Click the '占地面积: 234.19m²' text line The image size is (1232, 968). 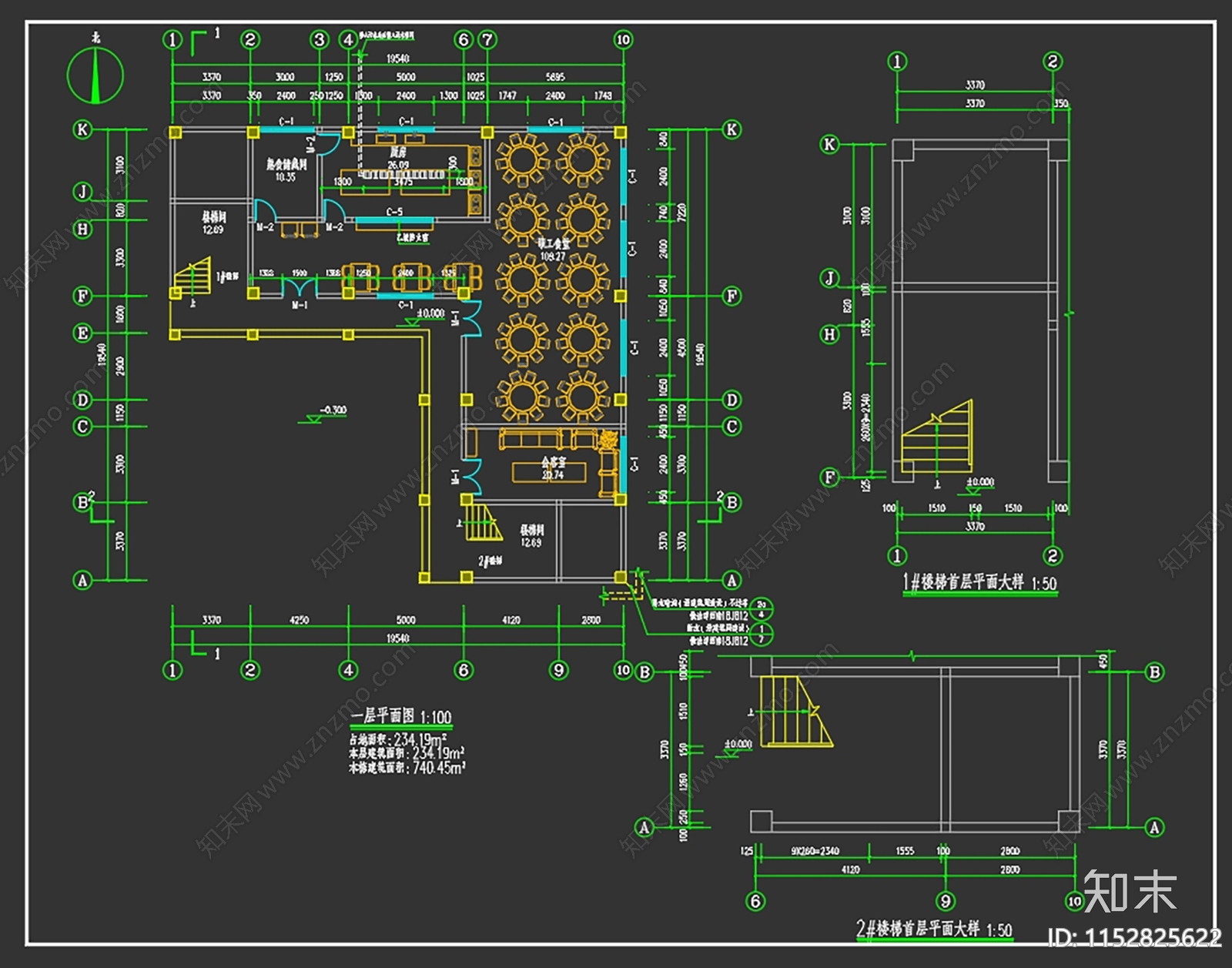point(397,739)
